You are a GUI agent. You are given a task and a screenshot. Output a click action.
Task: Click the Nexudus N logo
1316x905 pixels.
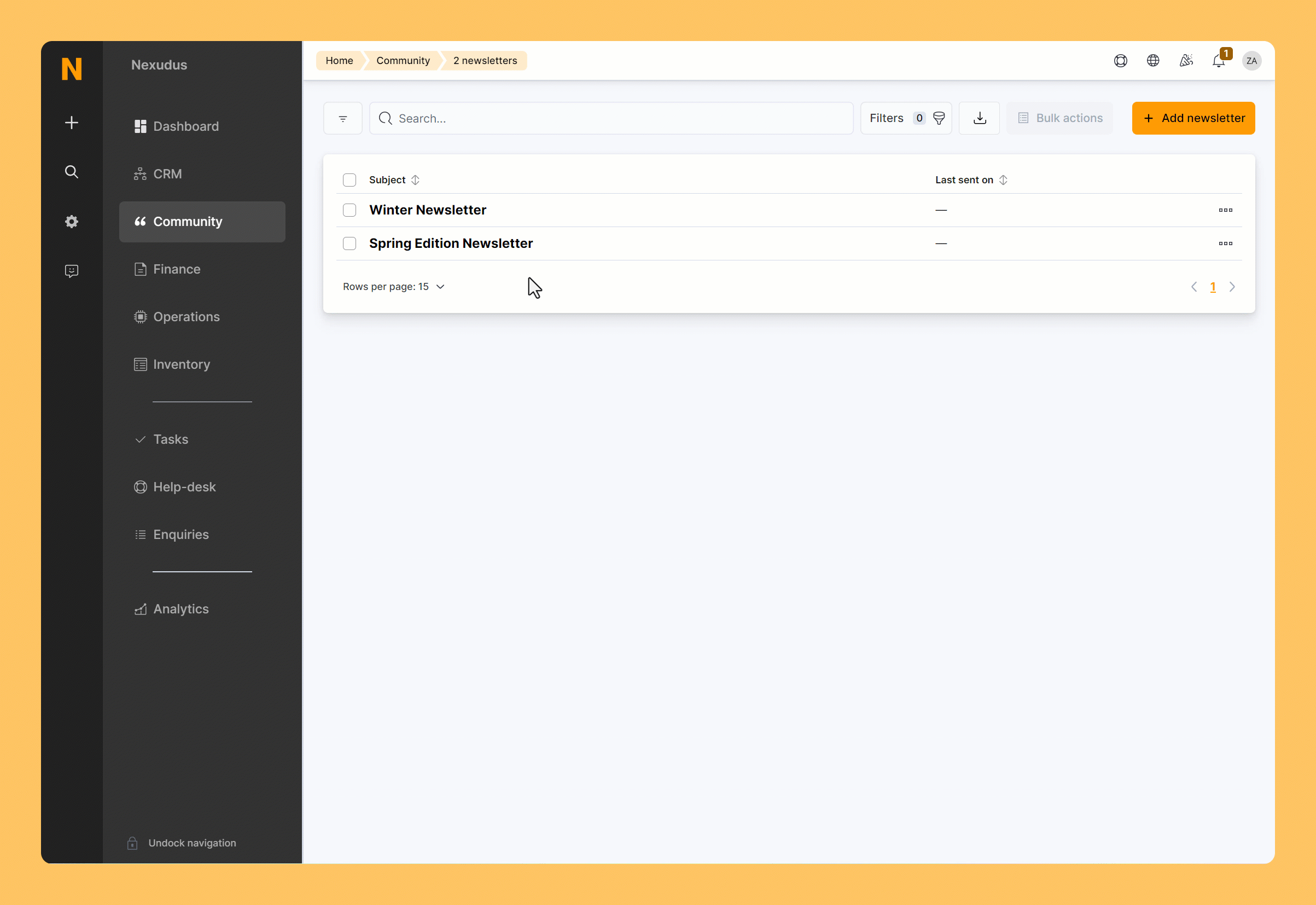click(x=72, y=68)
